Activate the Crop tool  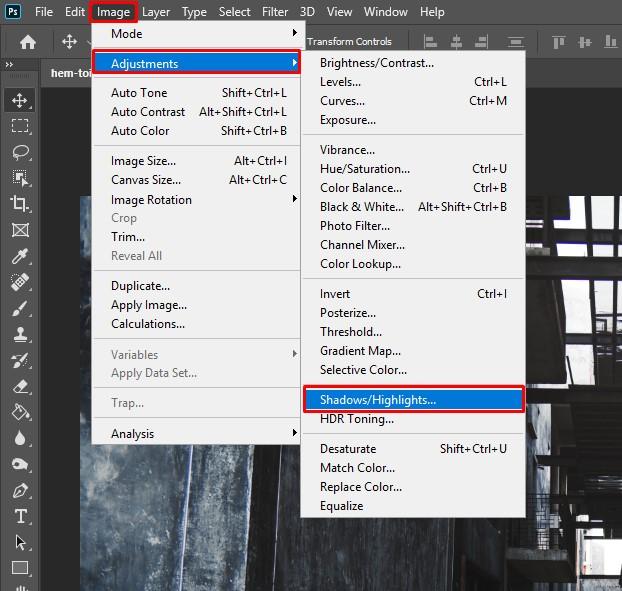pos(20,203)
